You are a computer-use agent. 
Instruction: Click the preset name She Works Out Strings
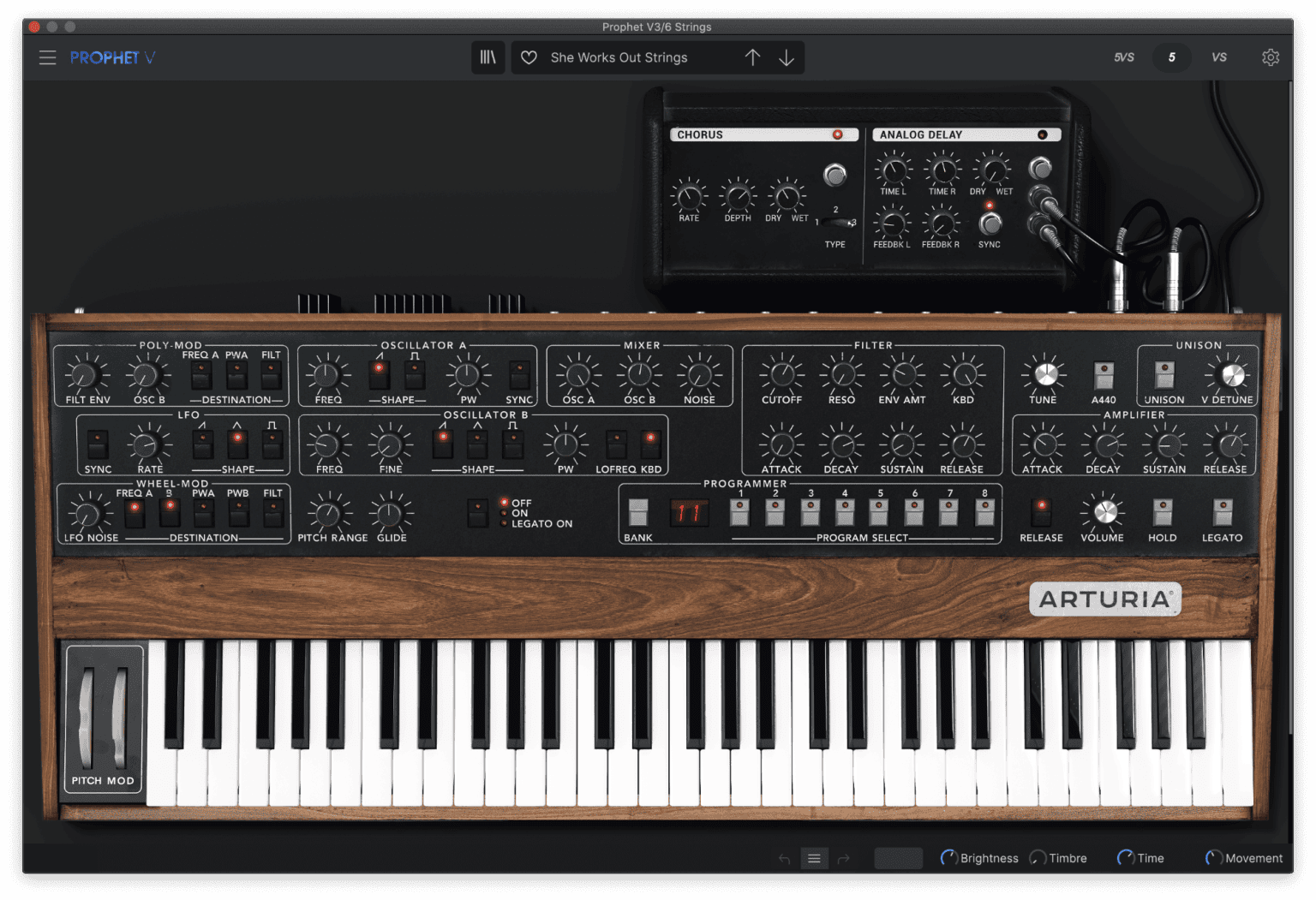tap(619, 57)
